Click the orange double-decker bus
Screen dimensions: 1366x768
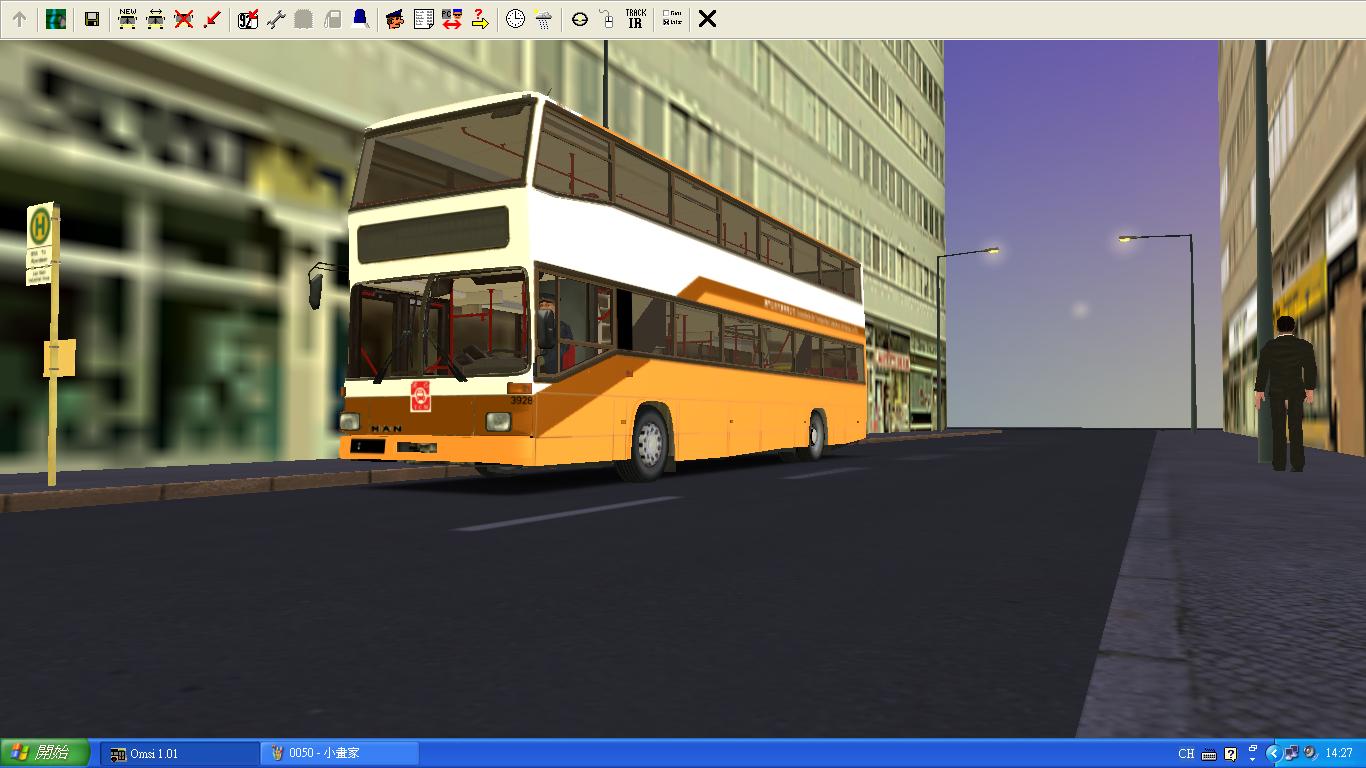[600, 290]
